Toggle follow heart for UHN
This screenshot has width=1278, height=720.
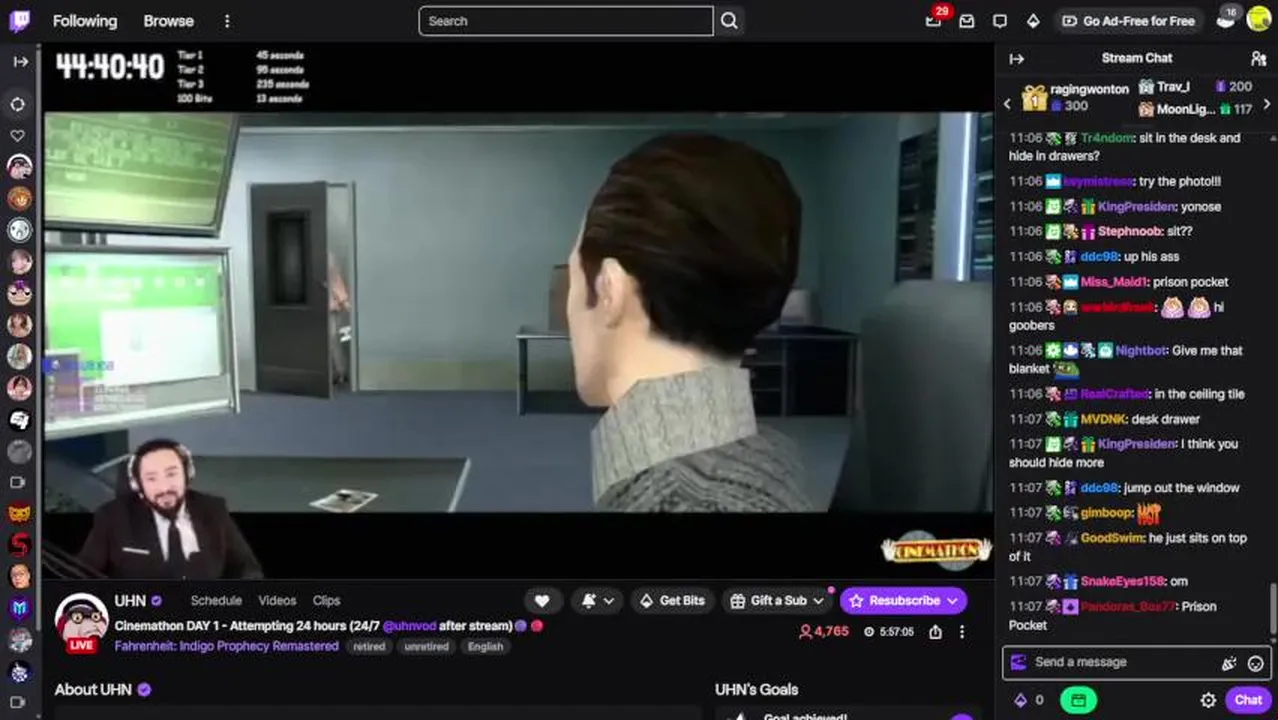[x=542, y=601]
